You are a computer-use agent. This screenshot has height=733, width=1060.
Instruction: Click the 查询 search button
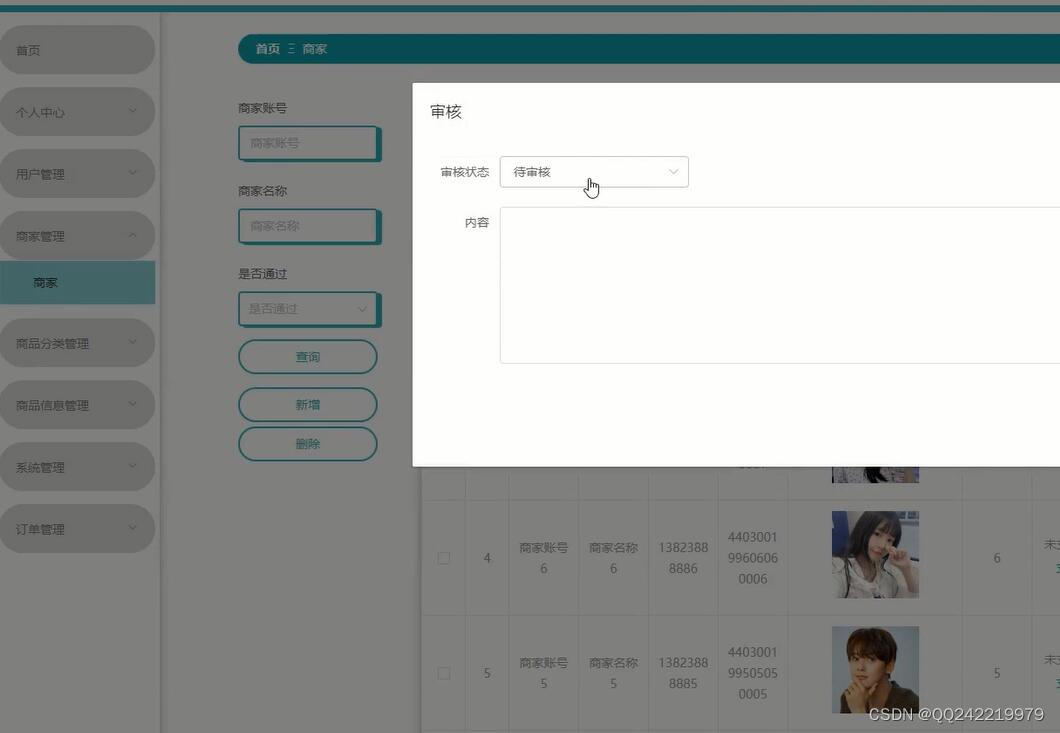[307, 356]
